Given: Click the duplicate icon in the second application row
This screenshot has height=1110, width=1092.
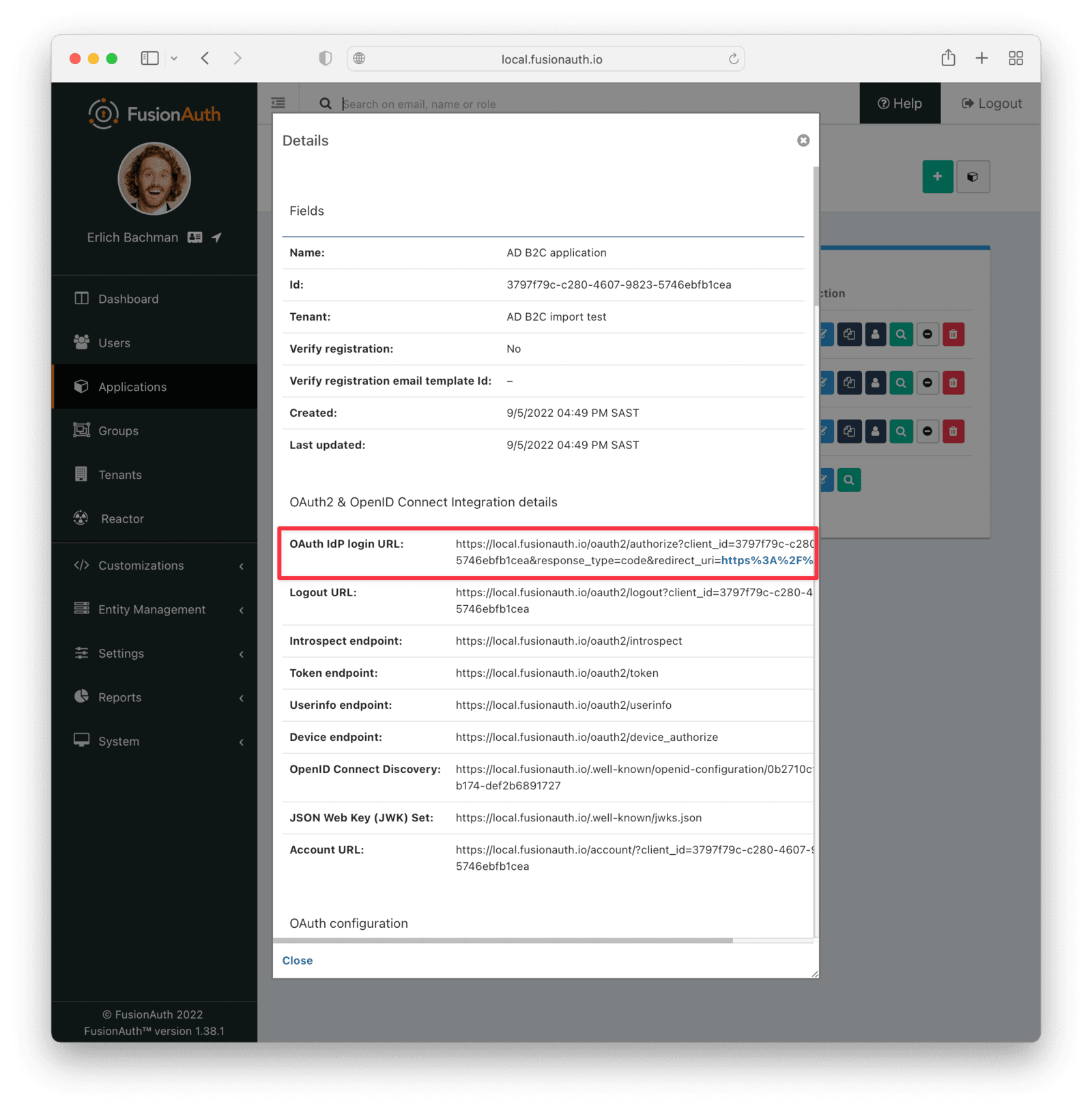Looking at the screenshot, I should [x=849, y=383].
